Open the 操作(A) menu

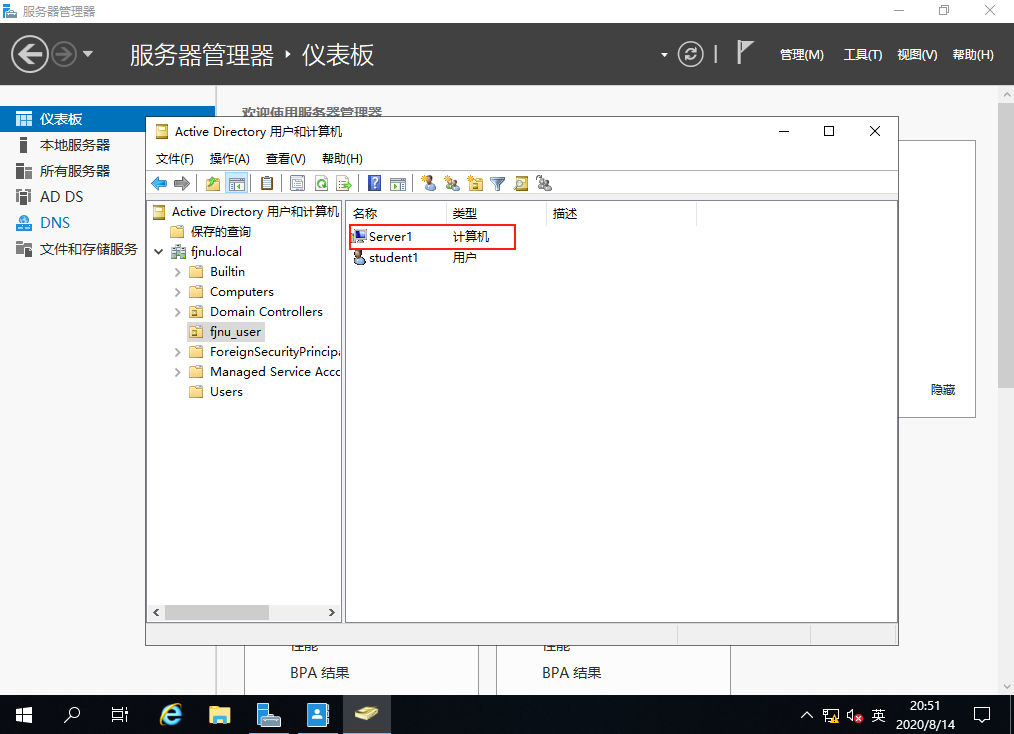click(230, 158)
